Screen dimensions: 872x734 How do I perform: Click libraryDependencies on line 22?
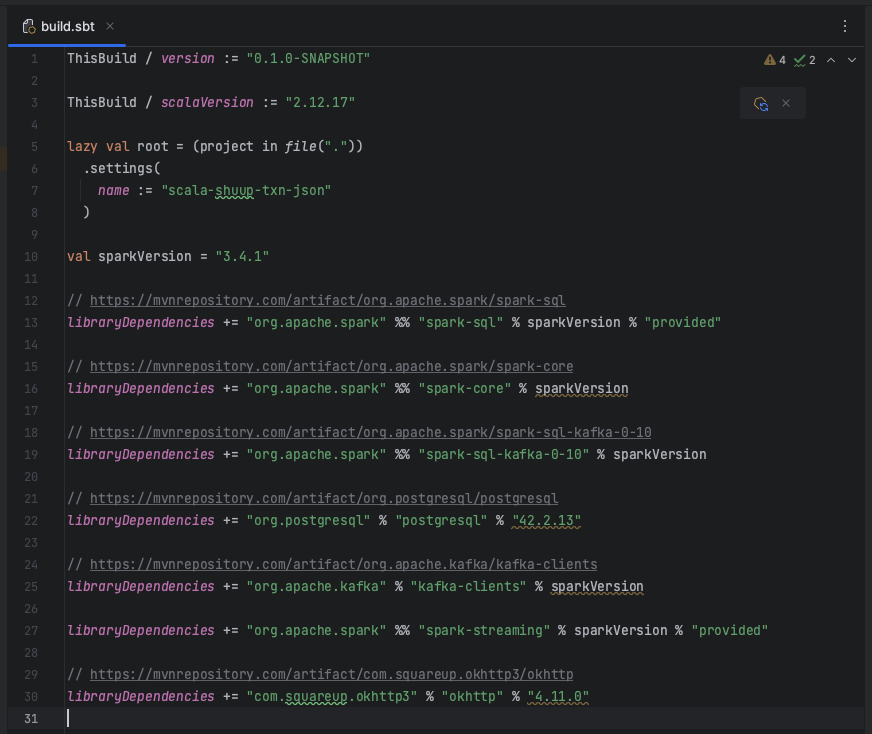(141, 520)
